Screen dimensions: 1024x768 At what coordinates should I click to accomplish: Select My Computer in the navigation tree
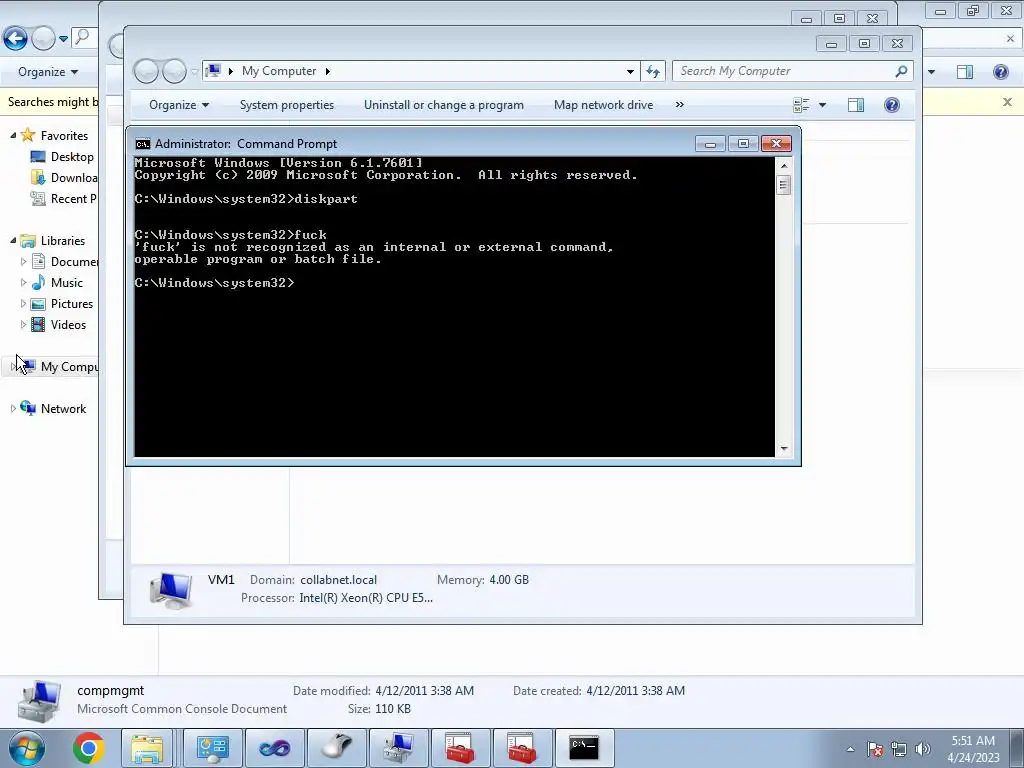69,367
